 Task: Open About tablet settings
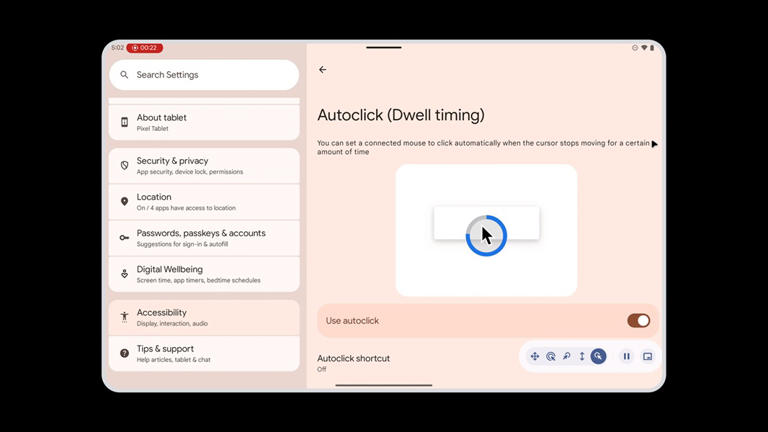click(x=204, y=122)
